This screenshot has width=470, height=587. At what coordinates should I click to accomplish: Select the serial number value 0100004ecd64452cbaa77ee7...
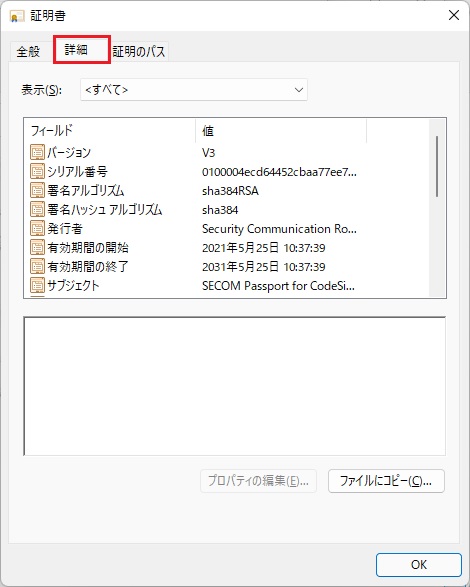pos(279,172)
